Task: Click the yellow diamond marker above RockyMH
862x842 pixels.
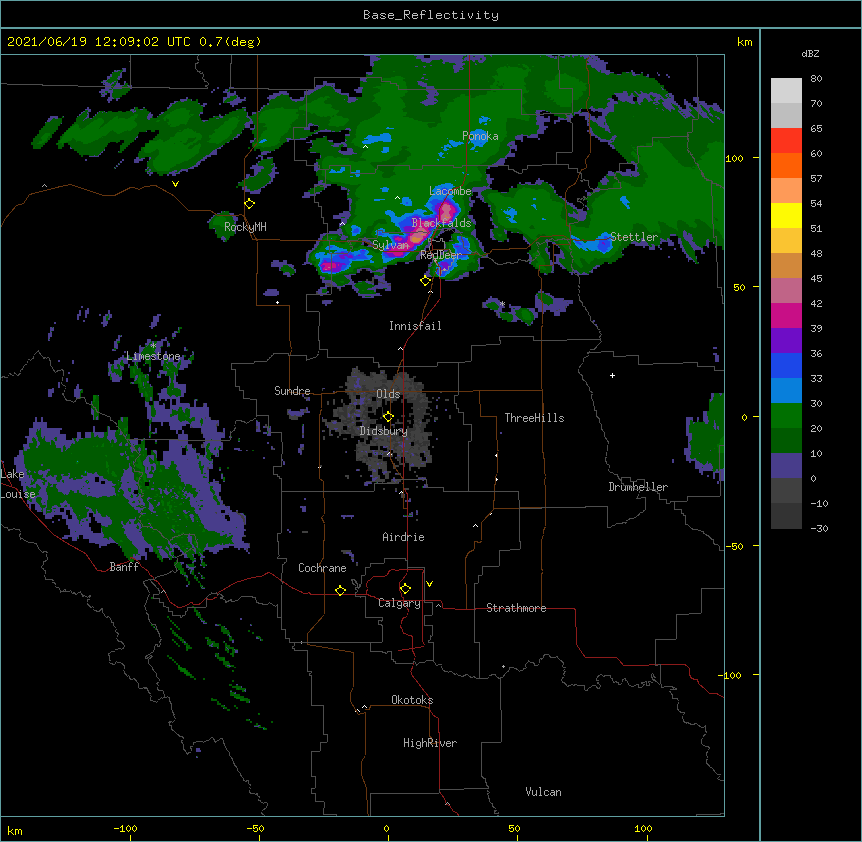Action: point(249,204)
